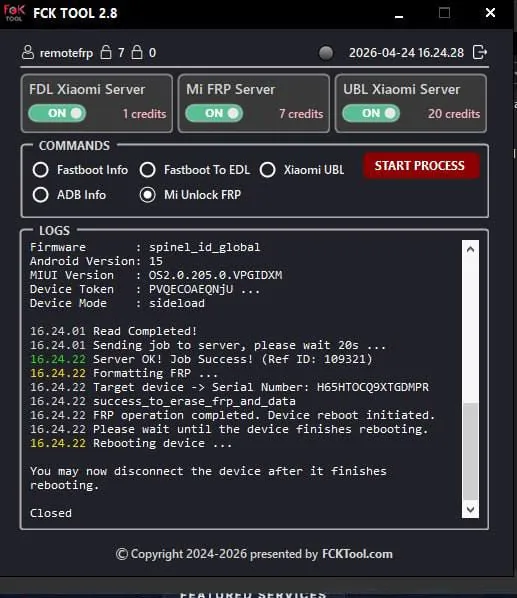Click the Server OK Job Success log line

coord(201,359)
